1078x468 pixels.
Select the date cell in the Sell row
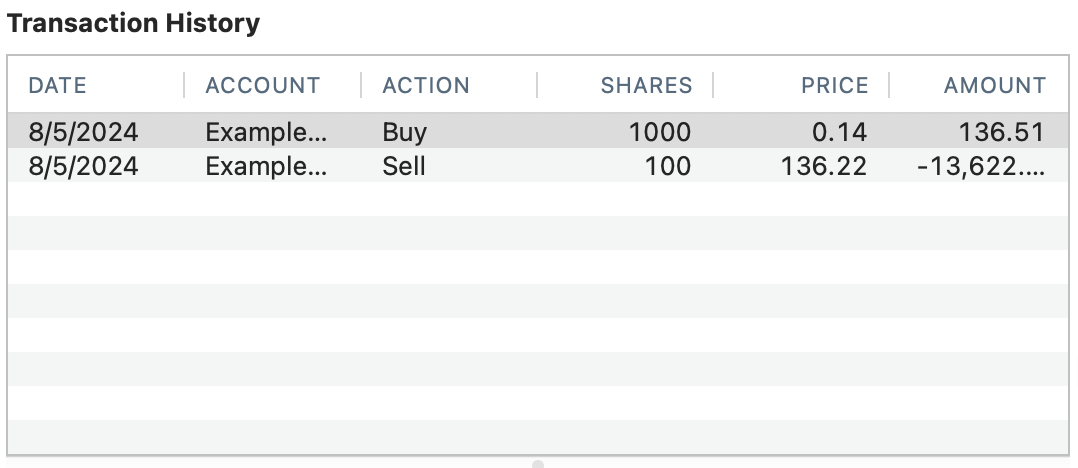click(83, 166)
